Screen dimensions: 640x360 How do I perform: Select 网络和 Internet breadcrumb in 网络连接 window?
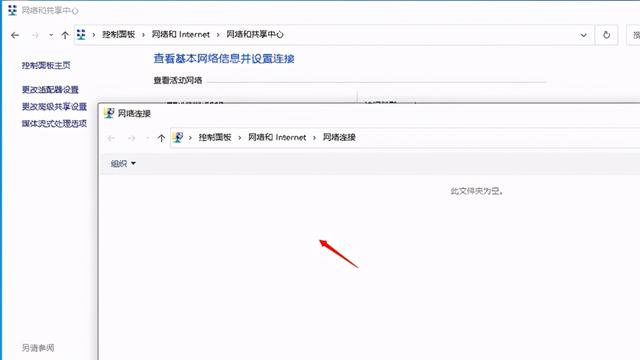pos(277,138)
